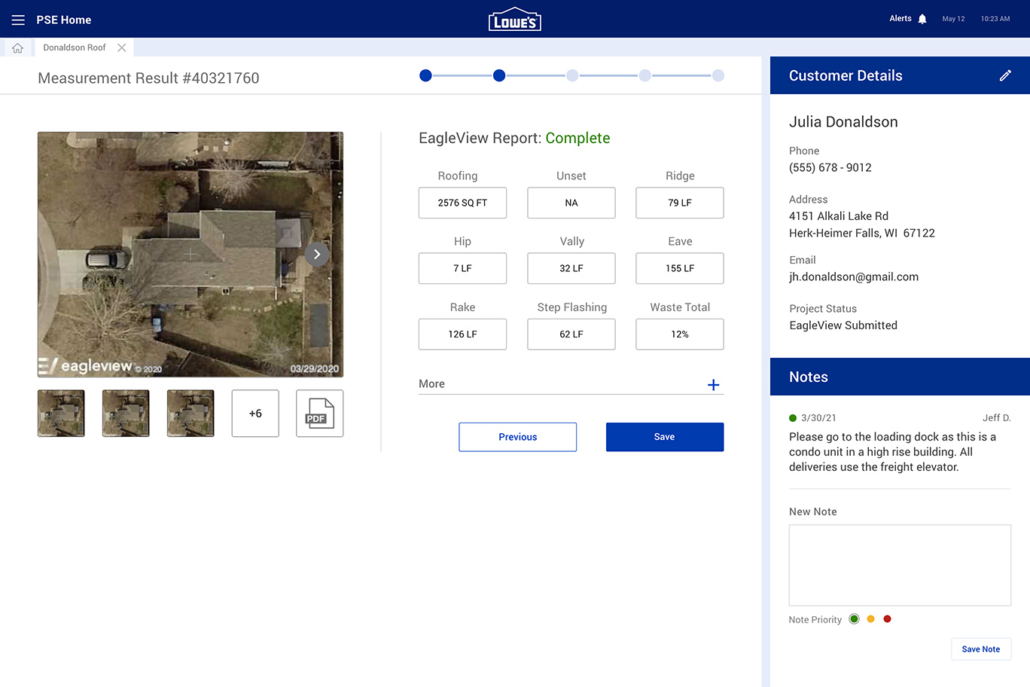Click the May 12 date
The image size is (1030, 687).
click(953, 19)
